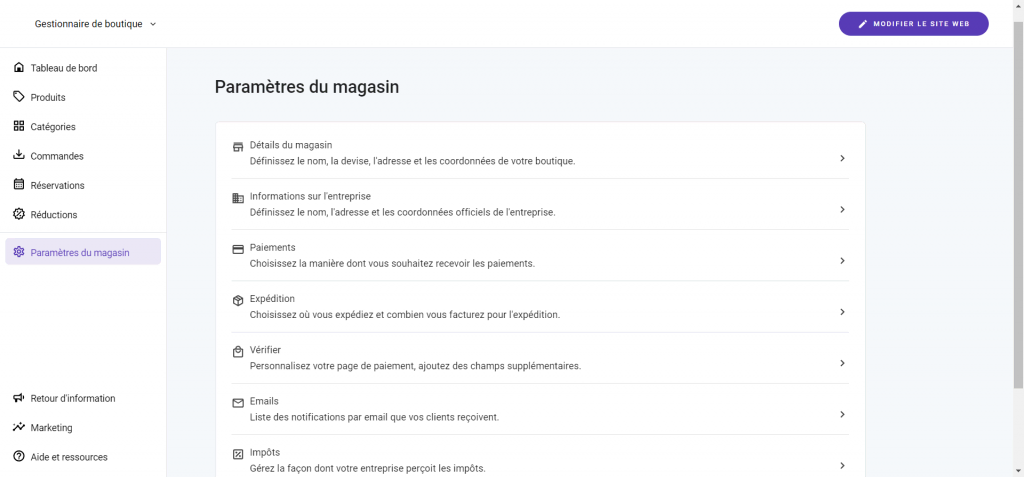
Task: Click the Marketing trend line icon
Action: click(x=19, y=427)
